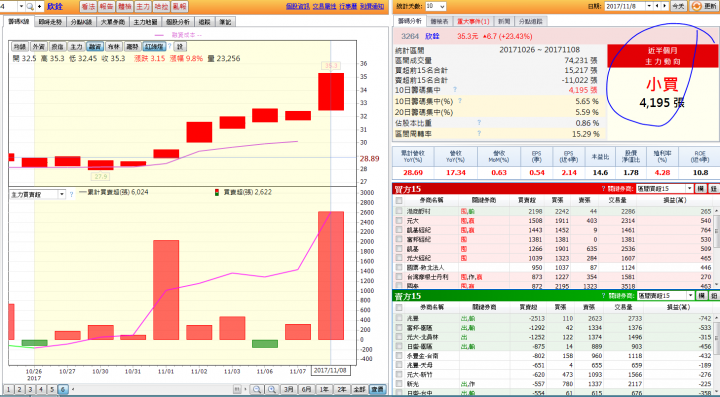The width and height of the screenshot is (720, 397).
Task: Open the 交易屬性 link
Action: (325, 6)
